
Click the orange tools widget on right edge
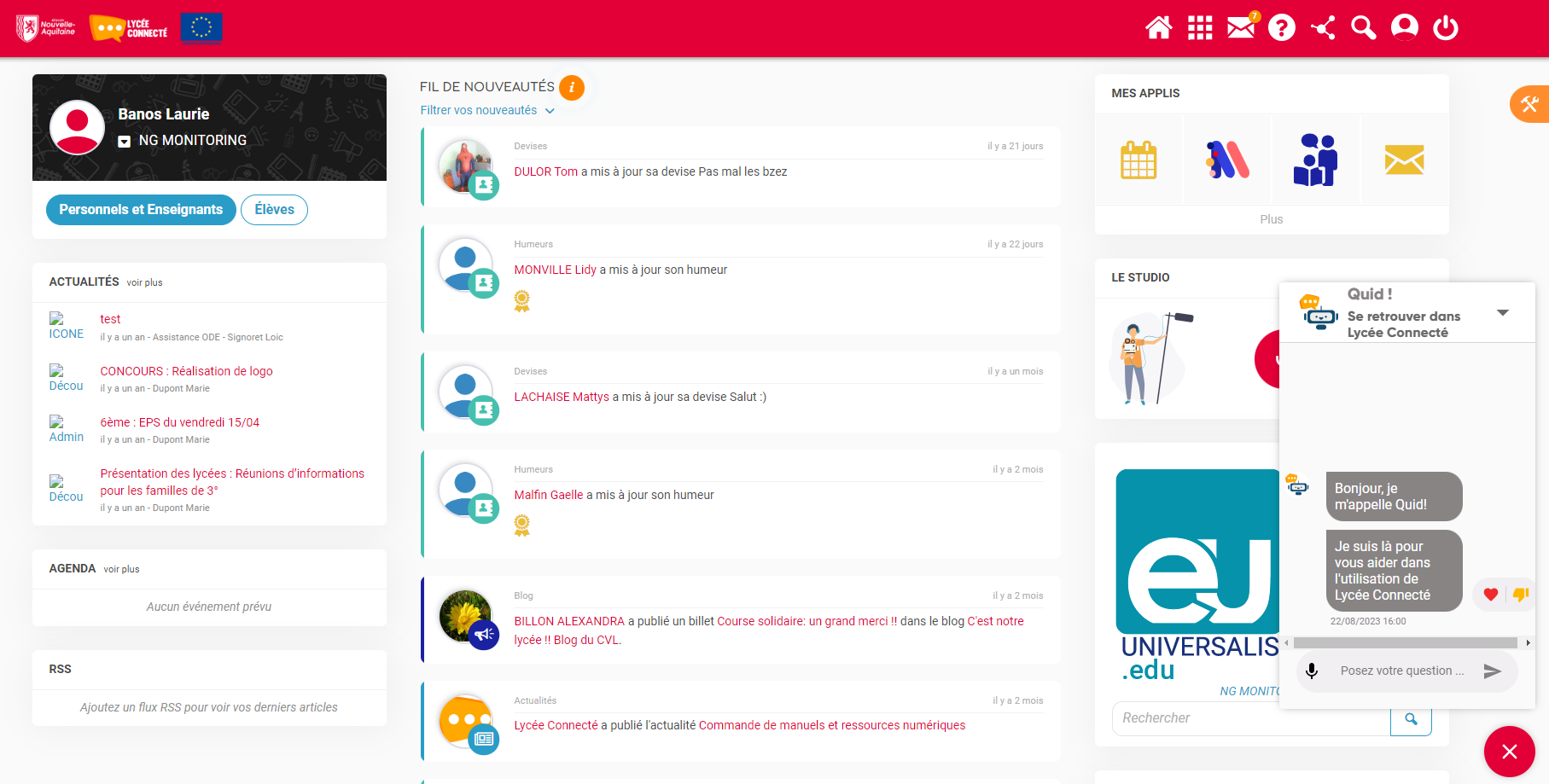[1529, 105]
